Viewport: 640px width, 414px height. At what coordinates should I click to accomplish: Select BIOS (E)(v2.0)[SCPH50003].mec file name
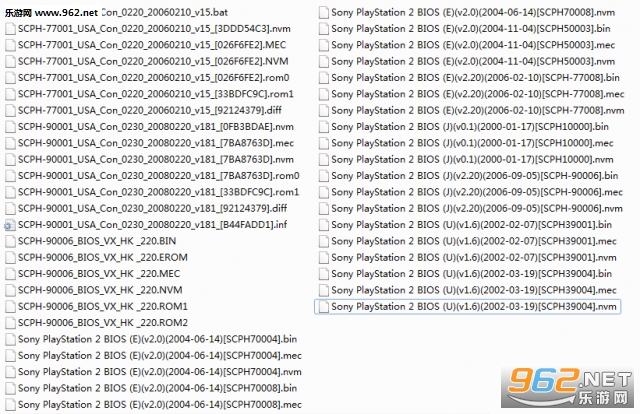click(473, 45)
